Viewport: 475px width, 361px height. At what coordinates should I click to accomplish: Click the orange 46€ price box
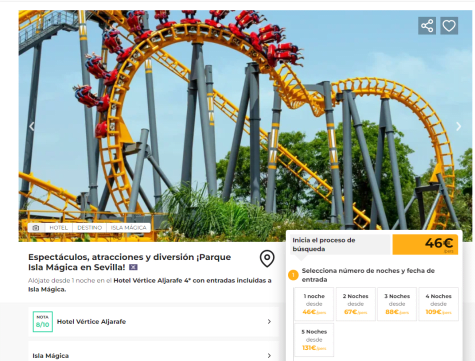coord(425,245)
